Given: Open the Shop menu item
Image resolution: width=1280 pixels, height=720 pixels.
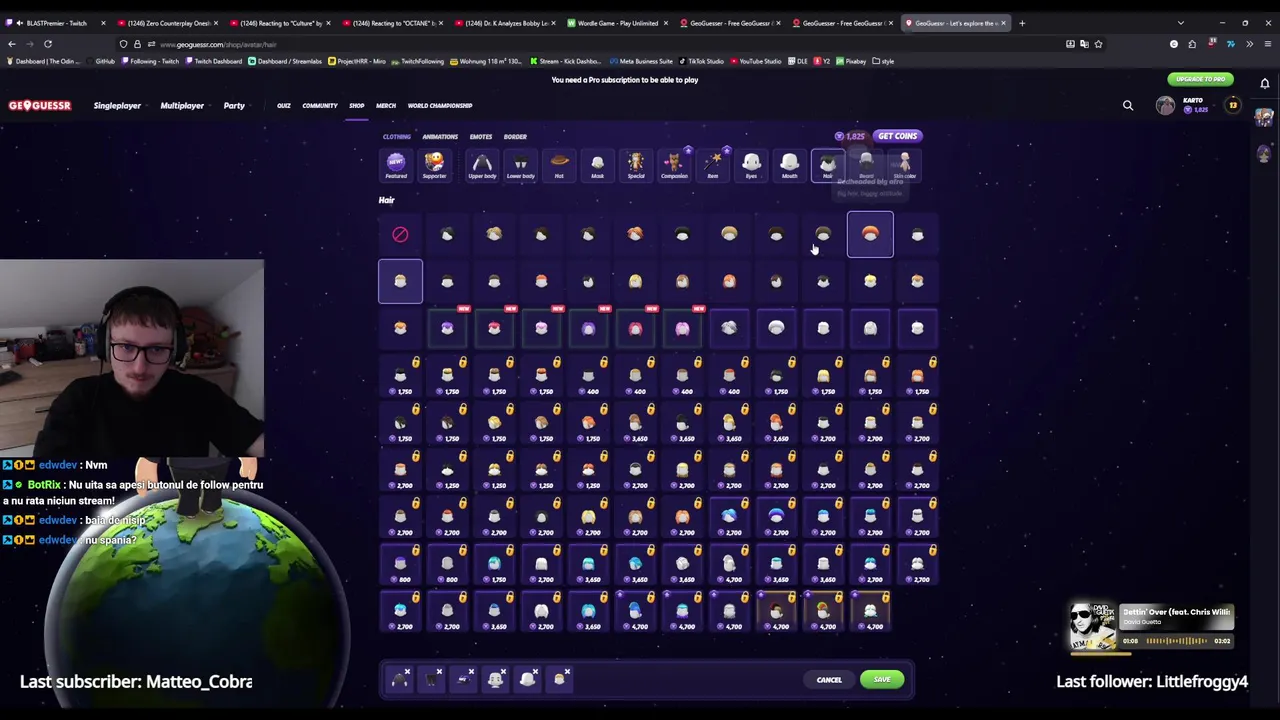Looking at the screenshot, I should (x=357, y=105).
